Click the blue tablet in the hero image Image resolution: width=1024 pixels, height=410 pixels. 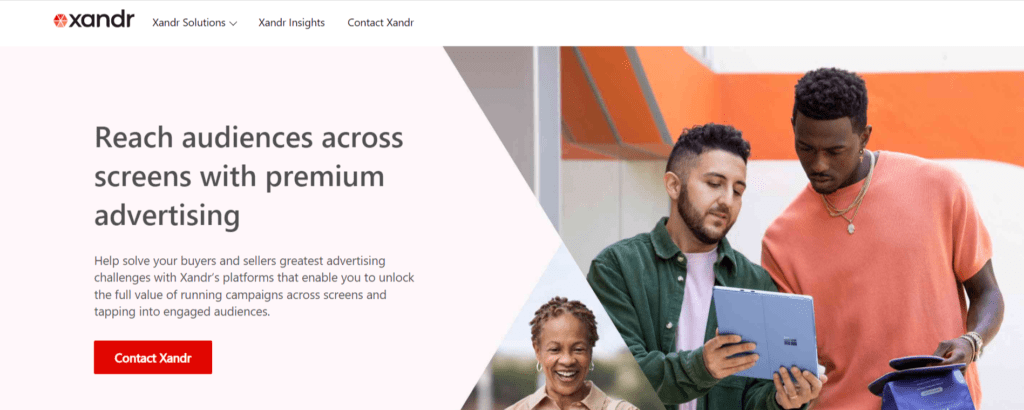[765, 333]
